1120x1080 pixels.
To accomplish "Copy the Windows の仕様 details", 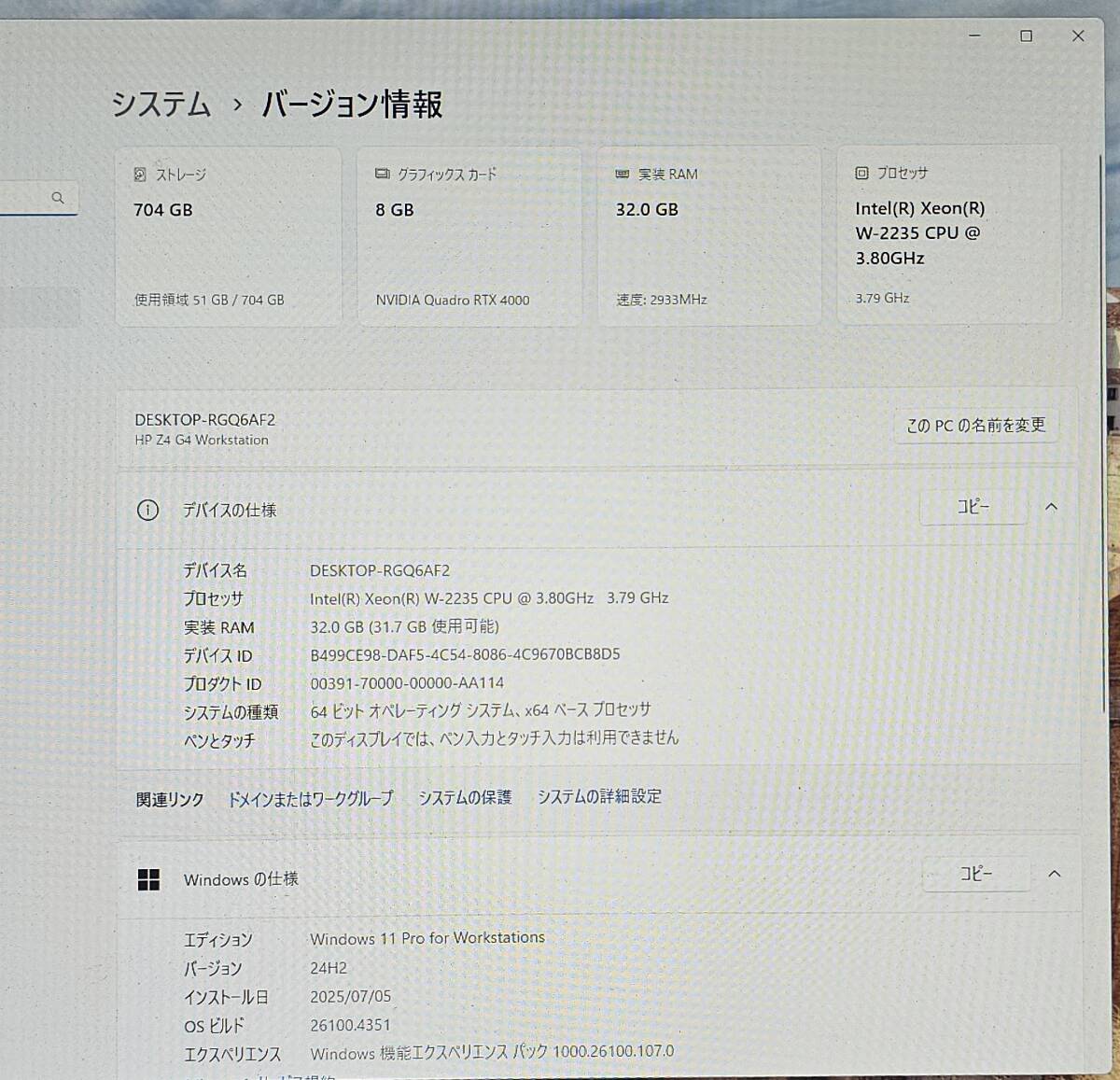I will [x=976, y=874].
